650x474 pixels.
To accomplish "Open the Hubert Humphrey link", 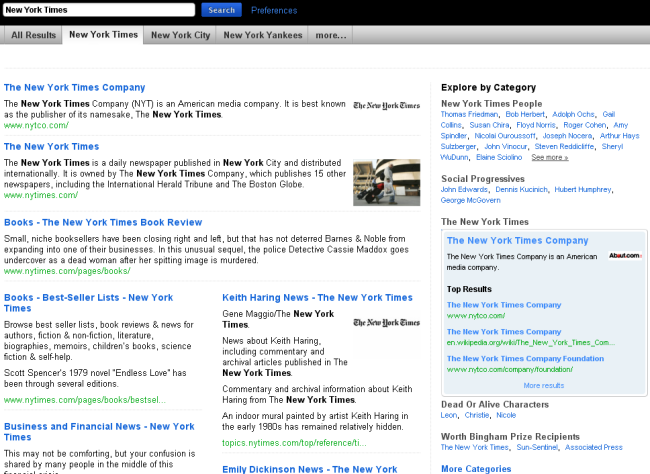I will [x=582, y=189].
